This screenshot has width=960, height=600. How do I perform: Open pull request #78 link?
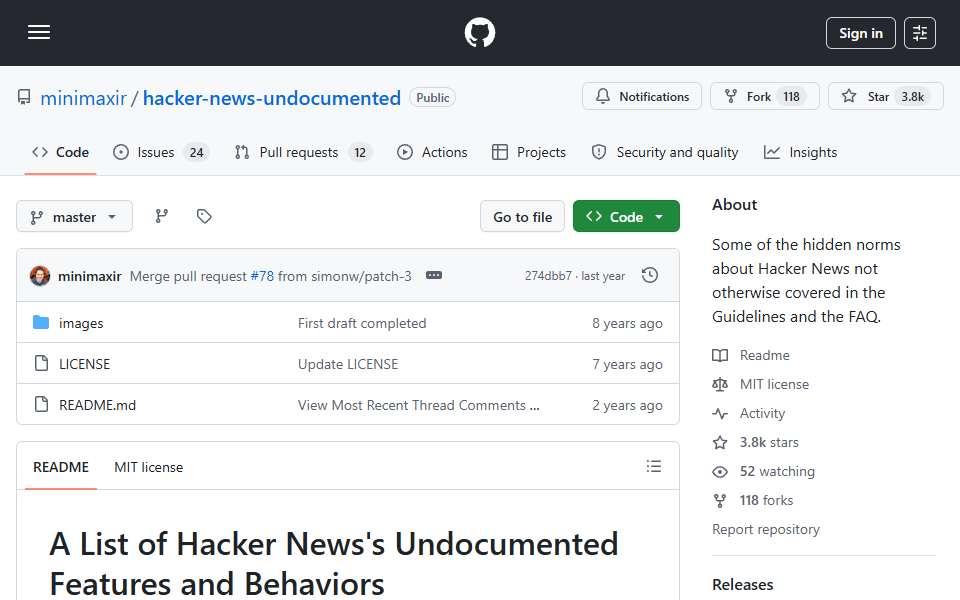(262, 276)
